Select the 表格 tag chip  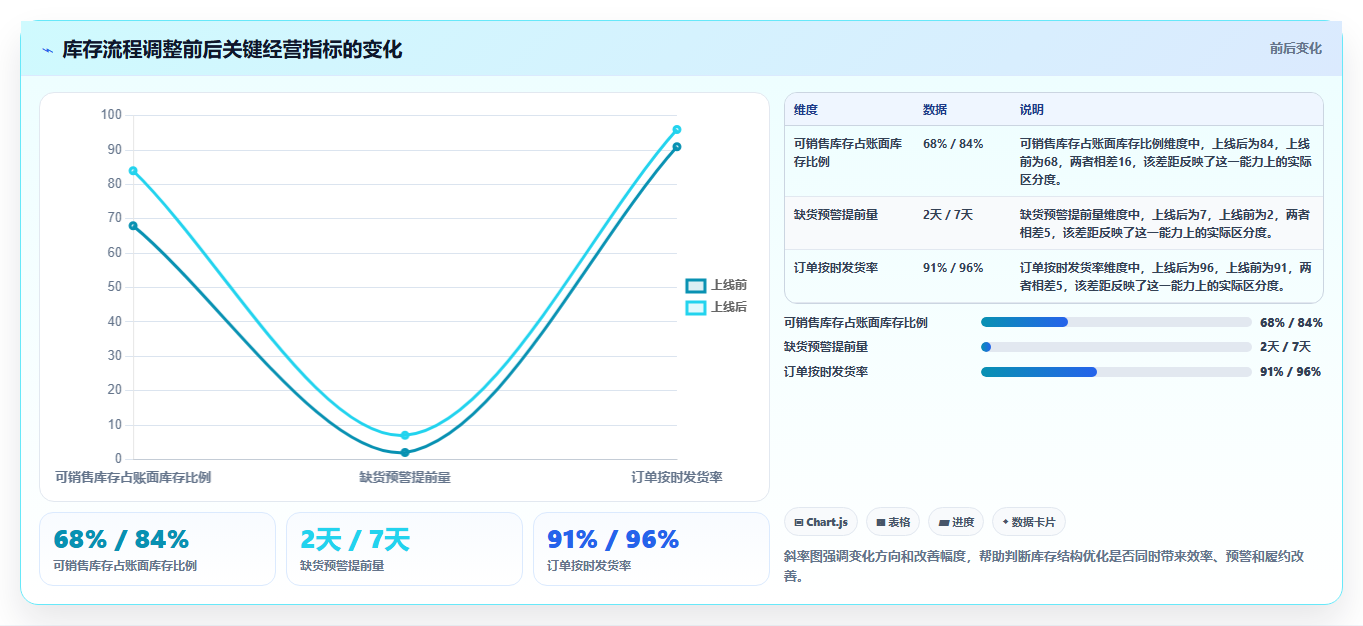[893, 522]
